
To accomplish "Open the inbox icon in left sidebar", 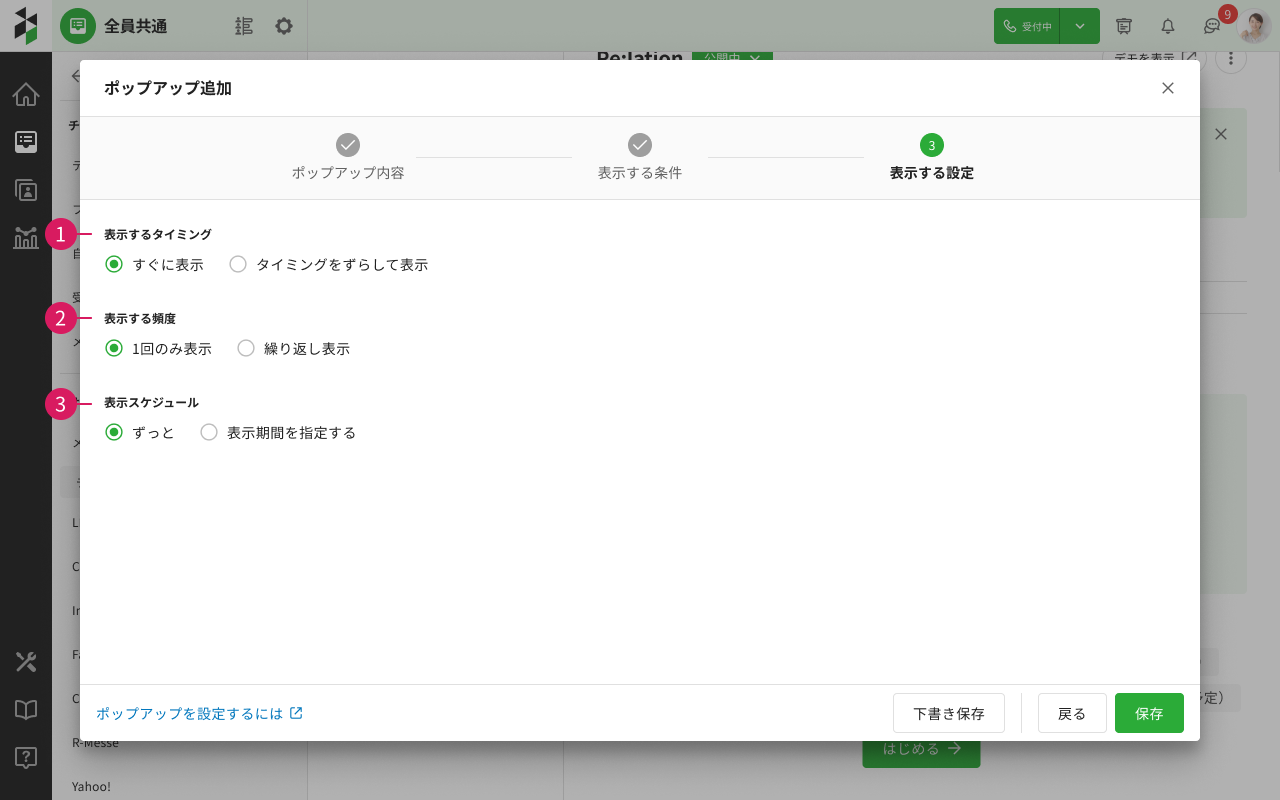I will (x=26, y=142).
